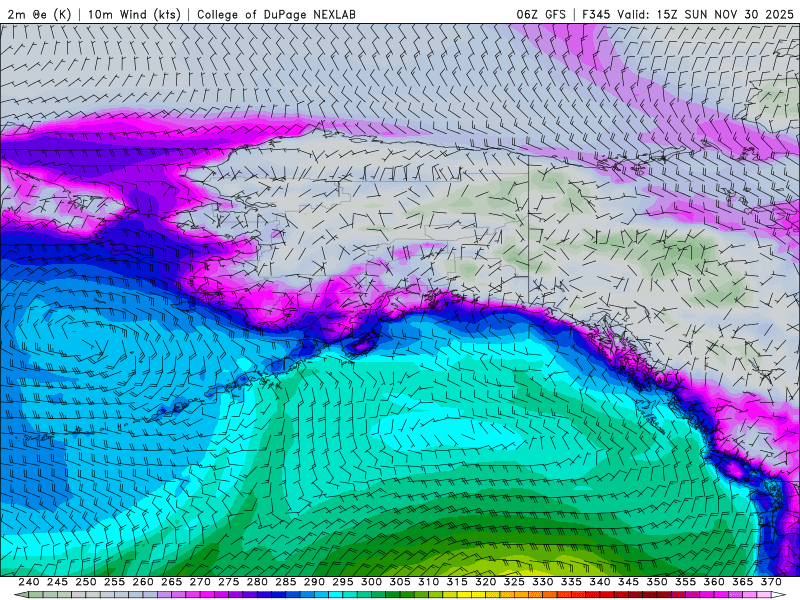
Task: Click the 250 value on the color scale
Action: coord(86,582)
